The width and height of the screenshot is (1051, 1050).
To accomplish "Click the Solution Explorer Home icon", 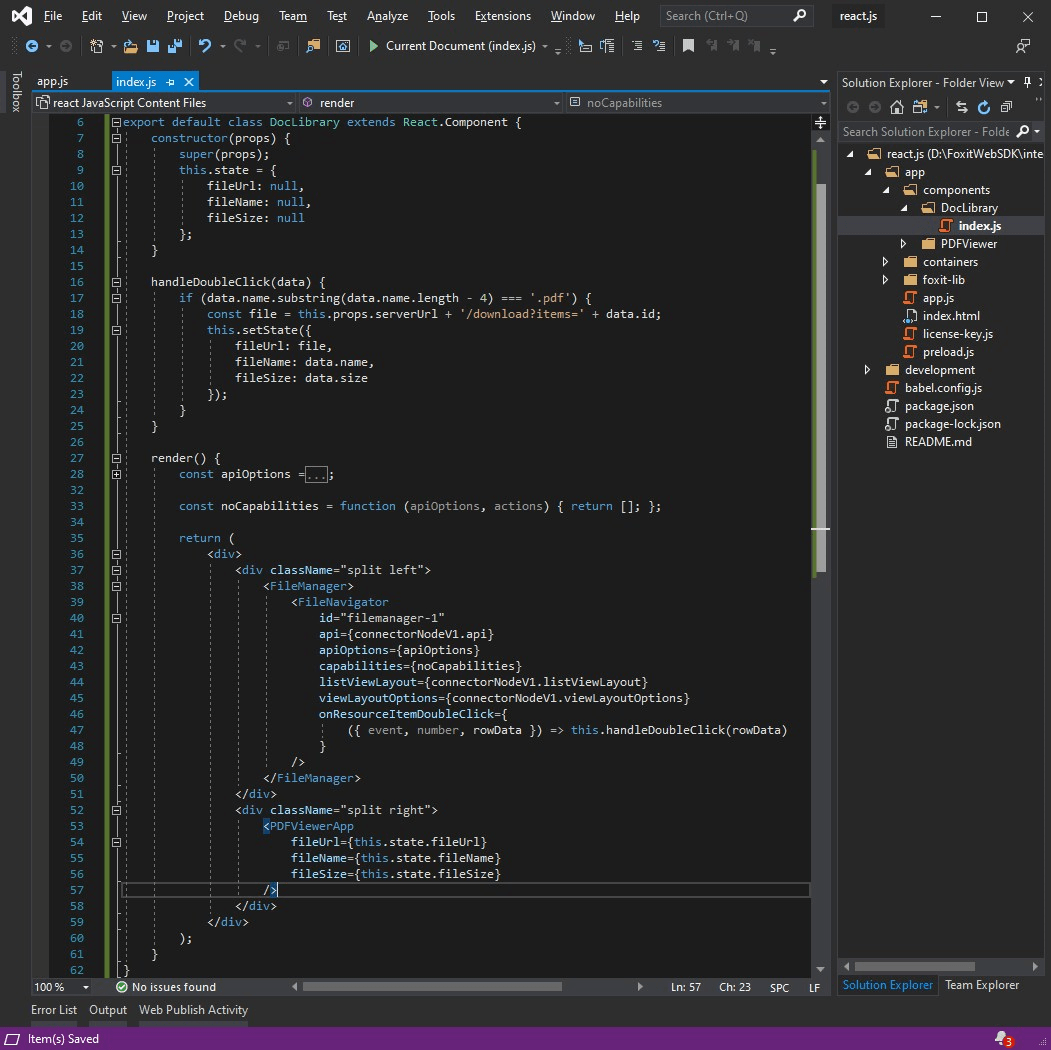I will point(897,107).
